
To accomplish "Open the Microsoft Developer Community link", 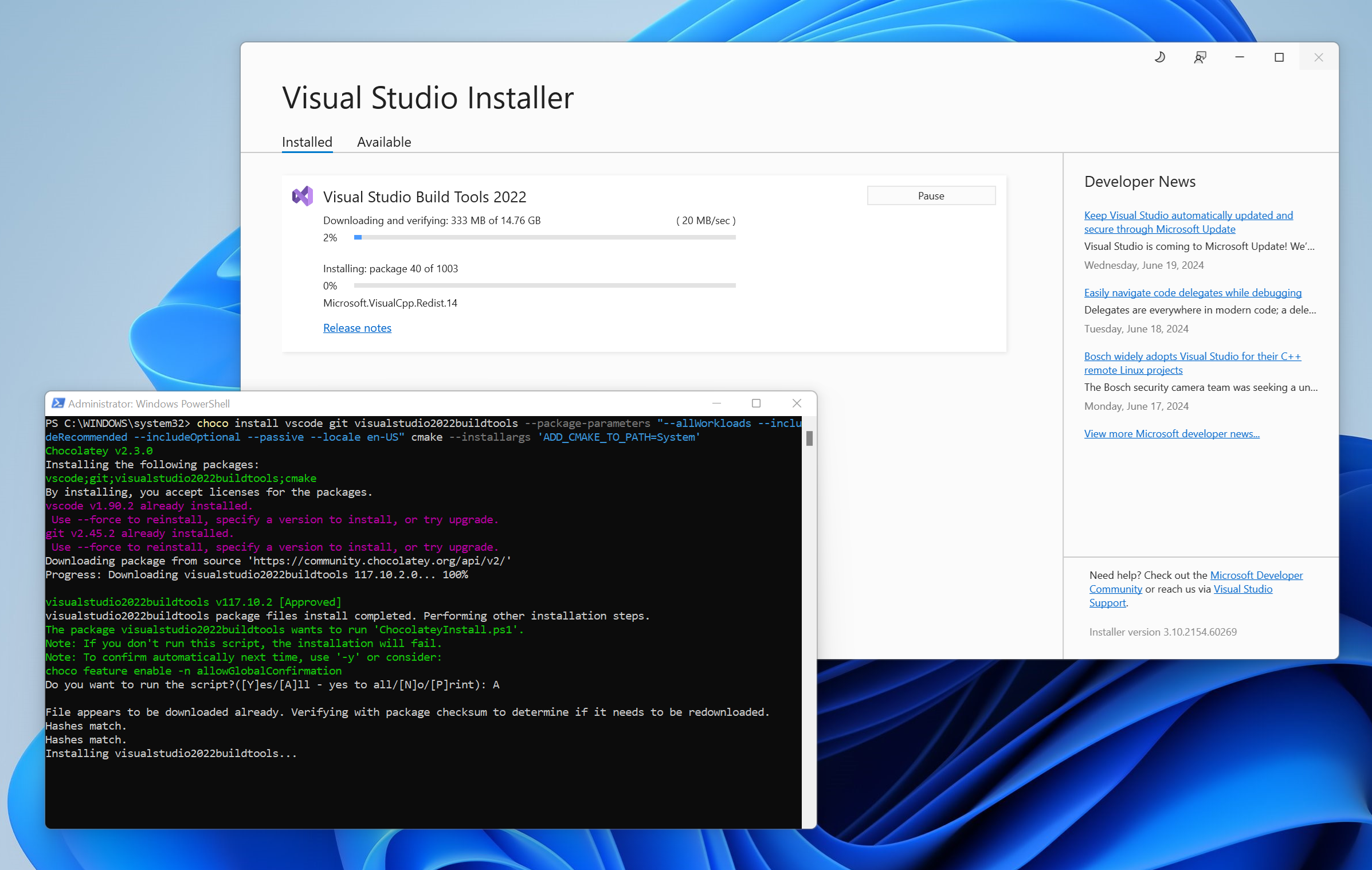I will coord(1256,575).
